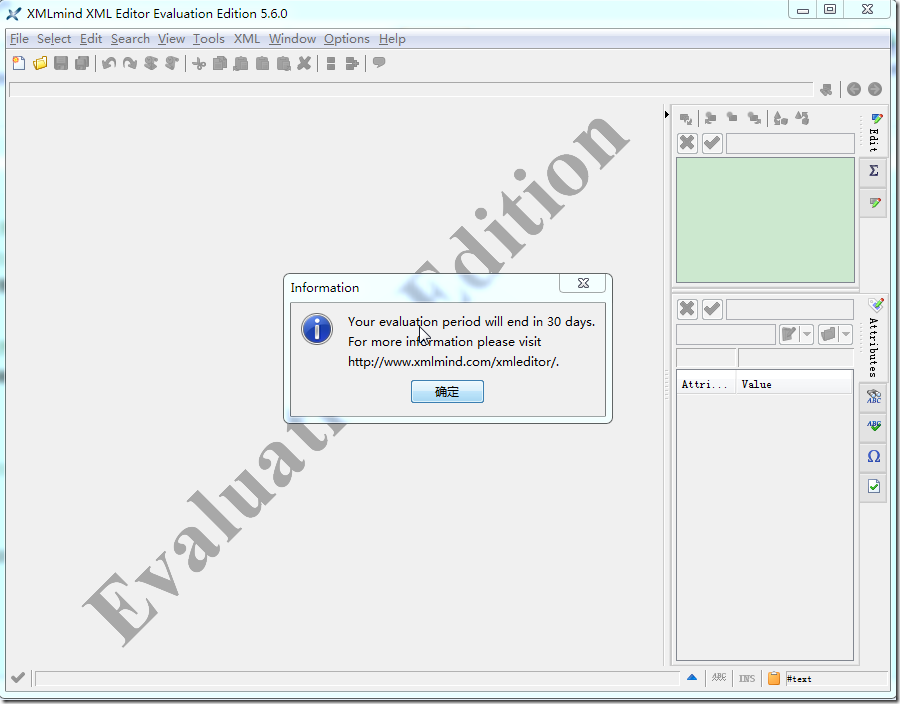
Task: Click the Insert After icon in Edit panel
Action: [x=754, y=118]
